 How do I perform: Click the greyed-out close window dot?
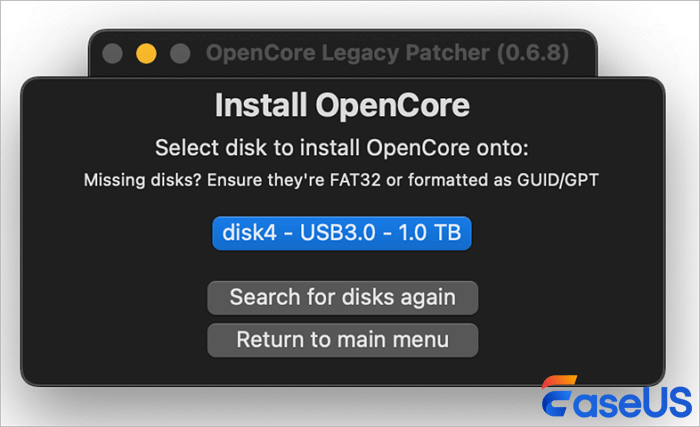pyautogui.click(x=114, y=53)
